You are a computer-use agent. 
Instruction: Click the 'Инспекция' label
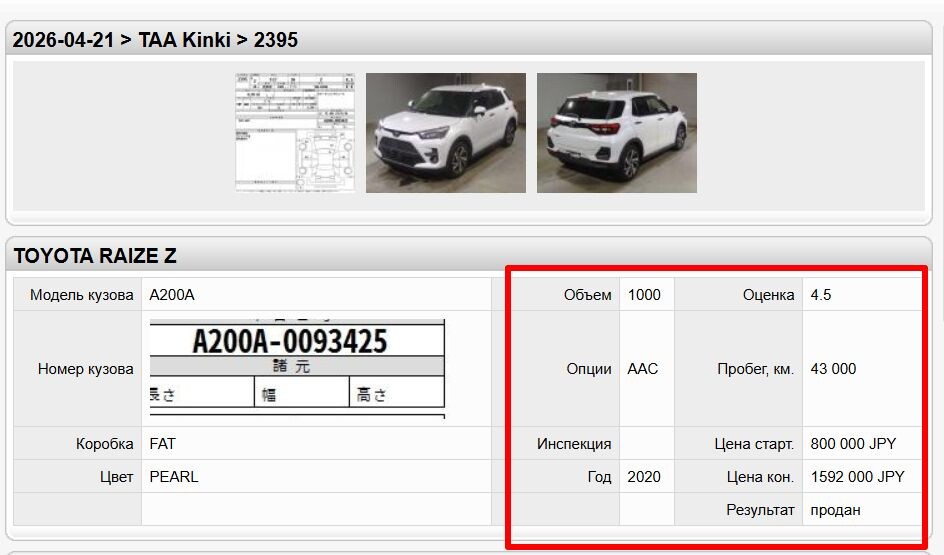(x=574, y=444)
